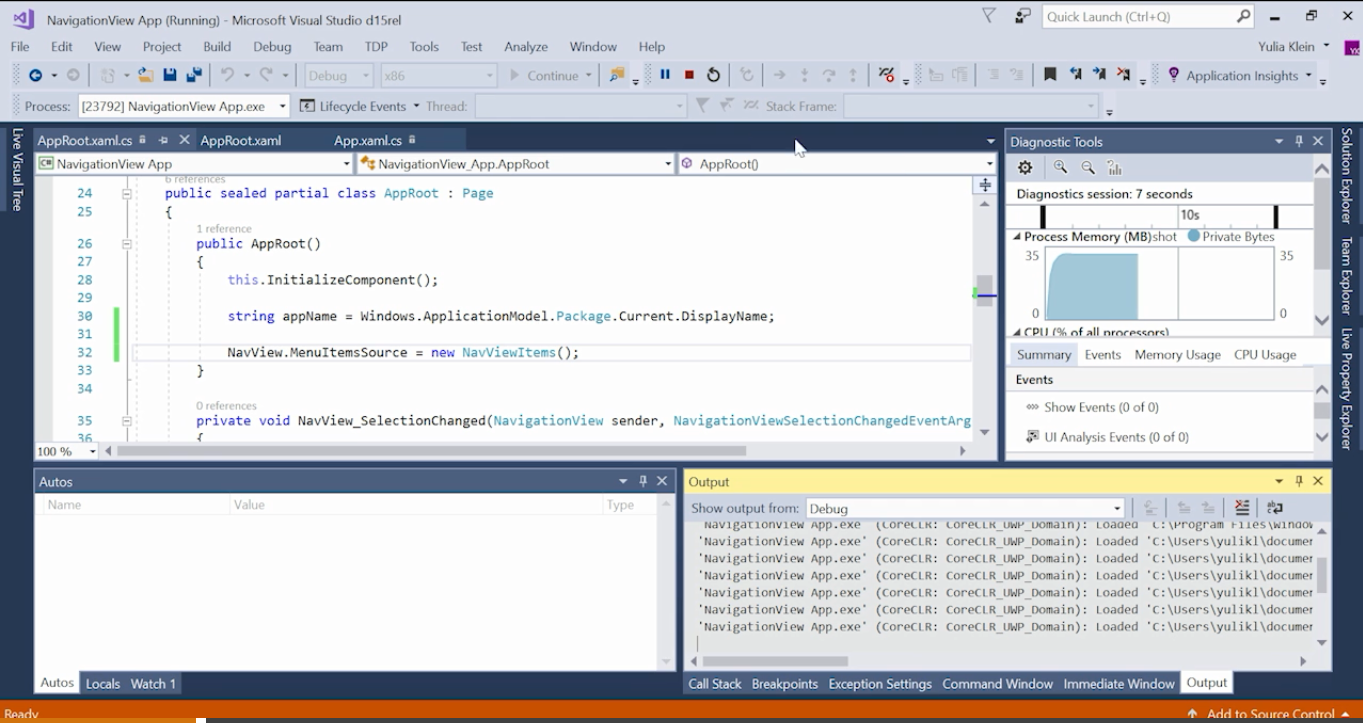Click the Diagnostic Tools timeline ruler at 10s
Viewport: 1363px width, 723px height.
[1189, 215]
